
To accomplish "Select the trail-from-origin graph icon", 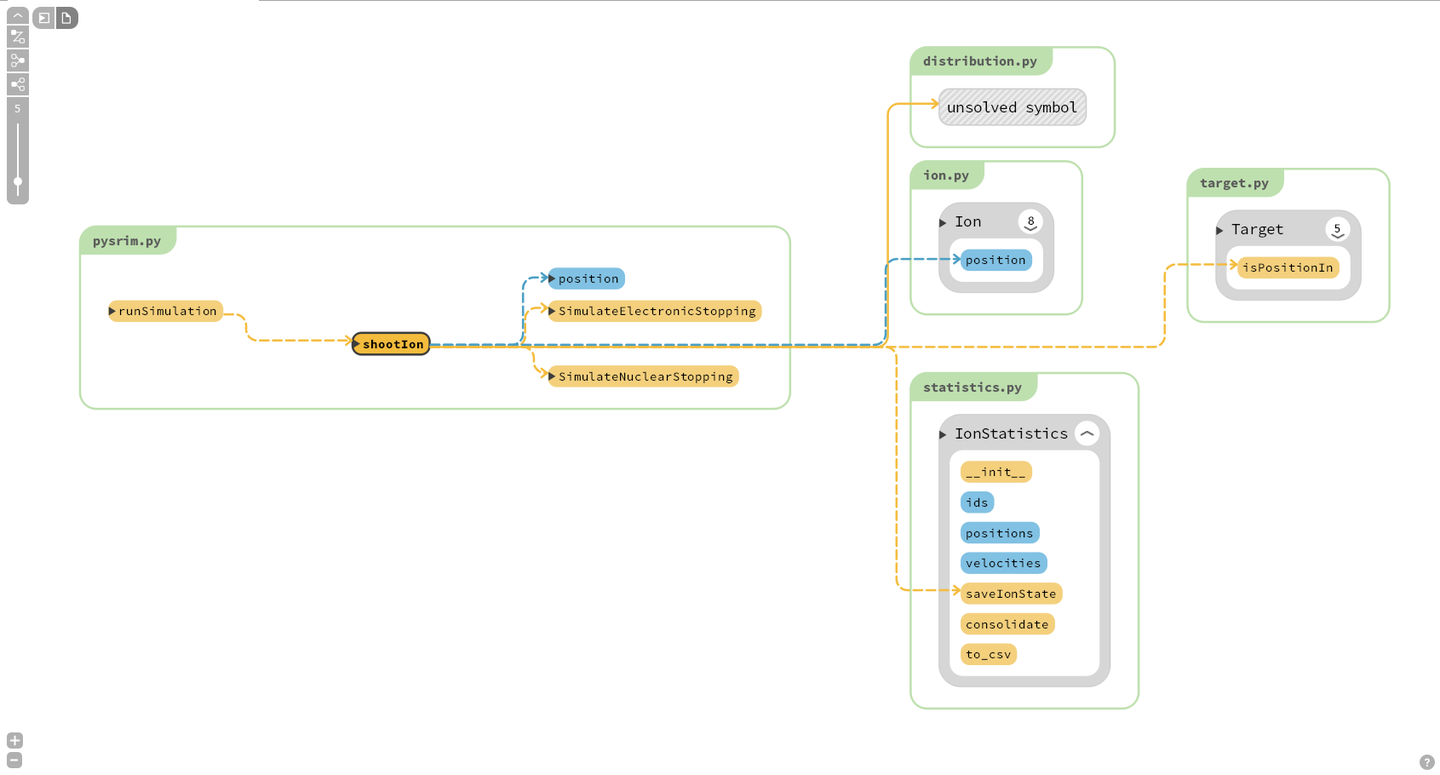I will click(x=17, y=84).
